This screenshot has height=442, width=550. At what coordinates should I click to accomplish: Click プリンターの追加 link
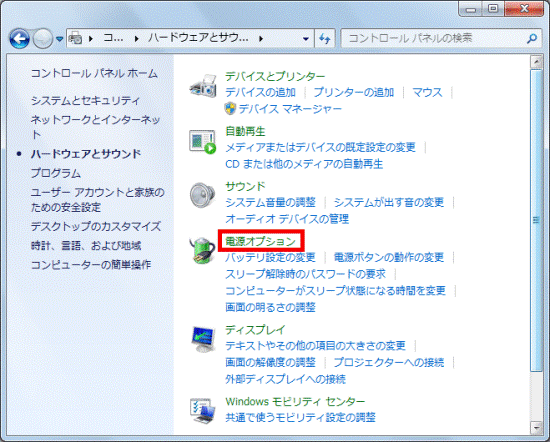(x=354, y=92)
